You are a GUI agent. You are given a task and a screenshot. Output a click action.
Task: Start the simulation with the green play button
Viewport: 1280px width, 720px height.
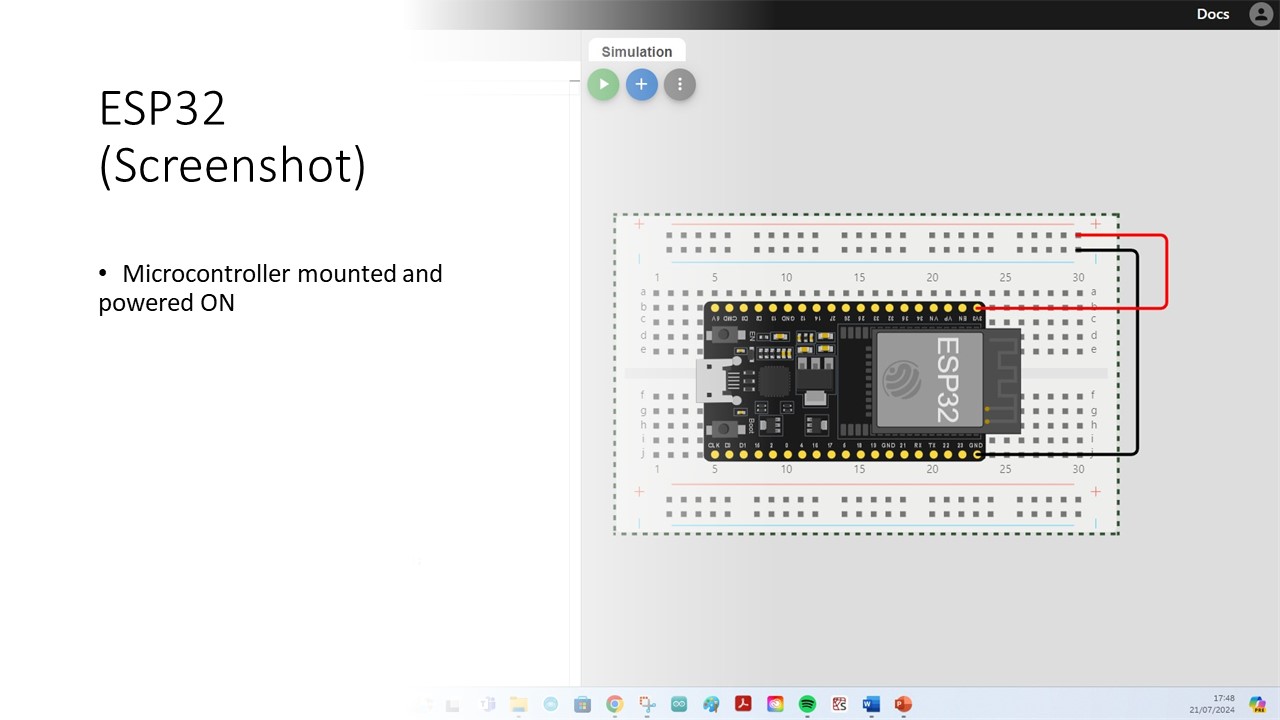point(603,85)
